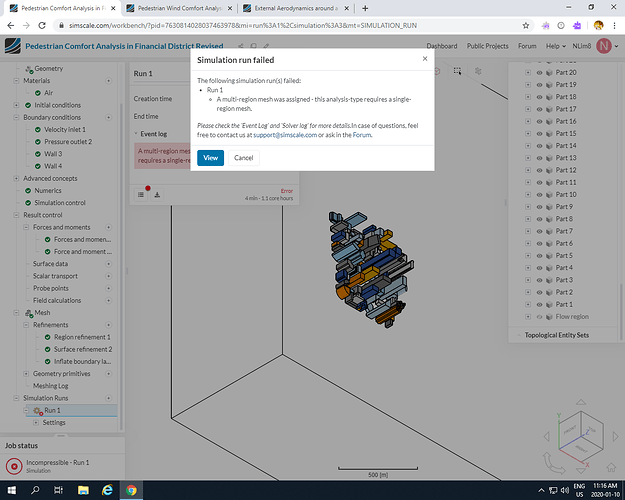This screenshot has width=625, height=500.
Task: Click the Geometry node icon in tree
Action: pyautogui.click(x=28, y=69)
